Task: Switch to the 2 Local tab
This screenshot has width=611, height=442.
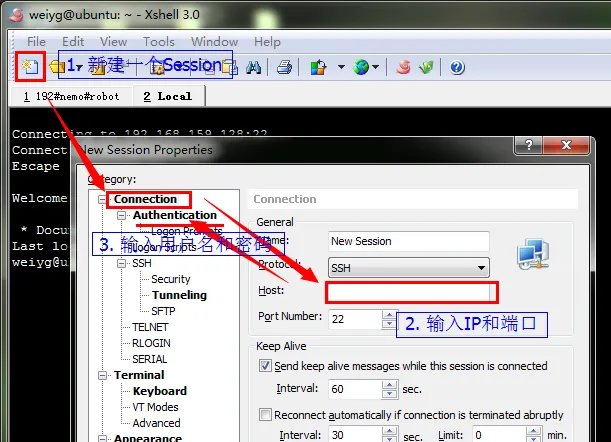Action: (x=168, y=96)
